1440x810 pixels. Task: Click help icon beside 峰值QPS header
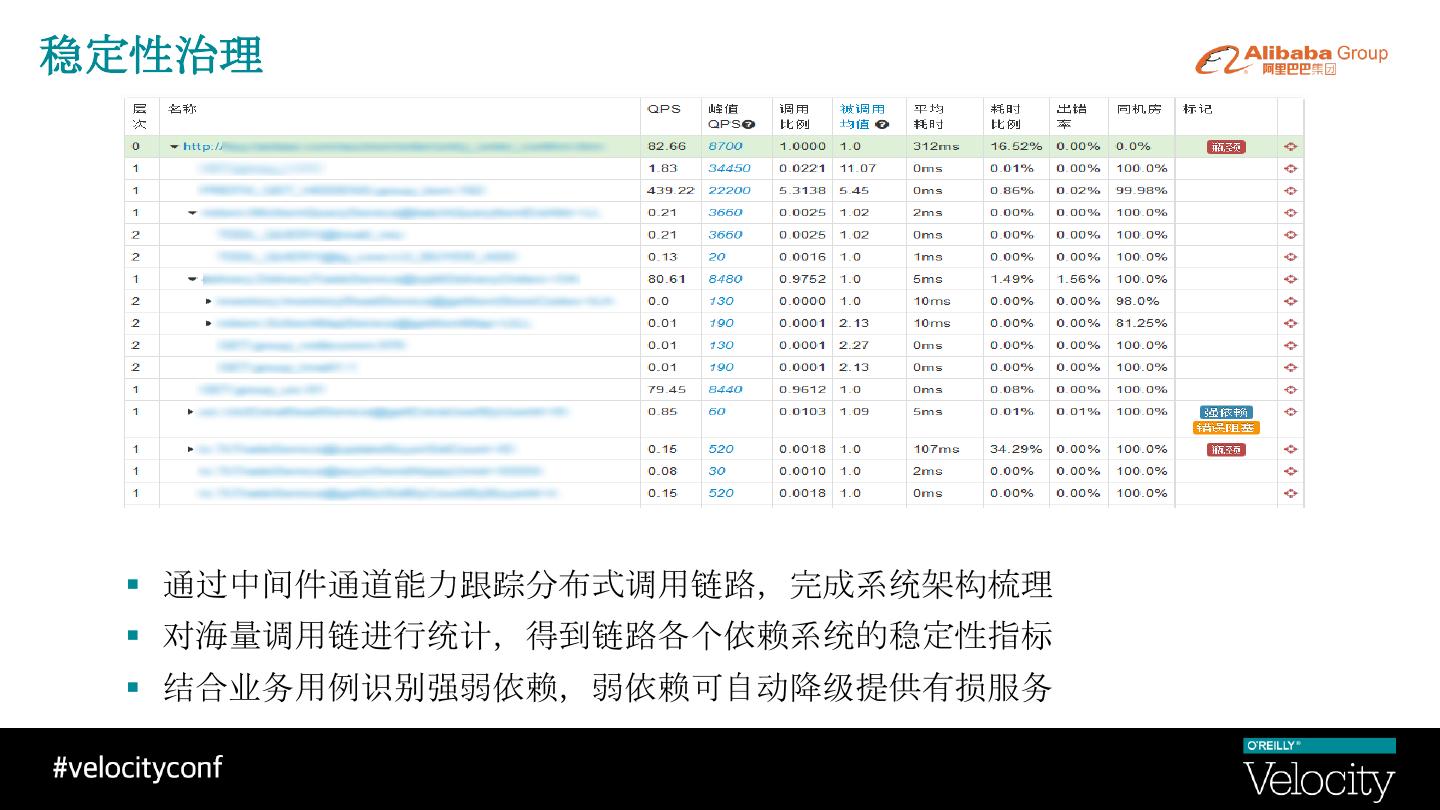click(x=749, y=125)
